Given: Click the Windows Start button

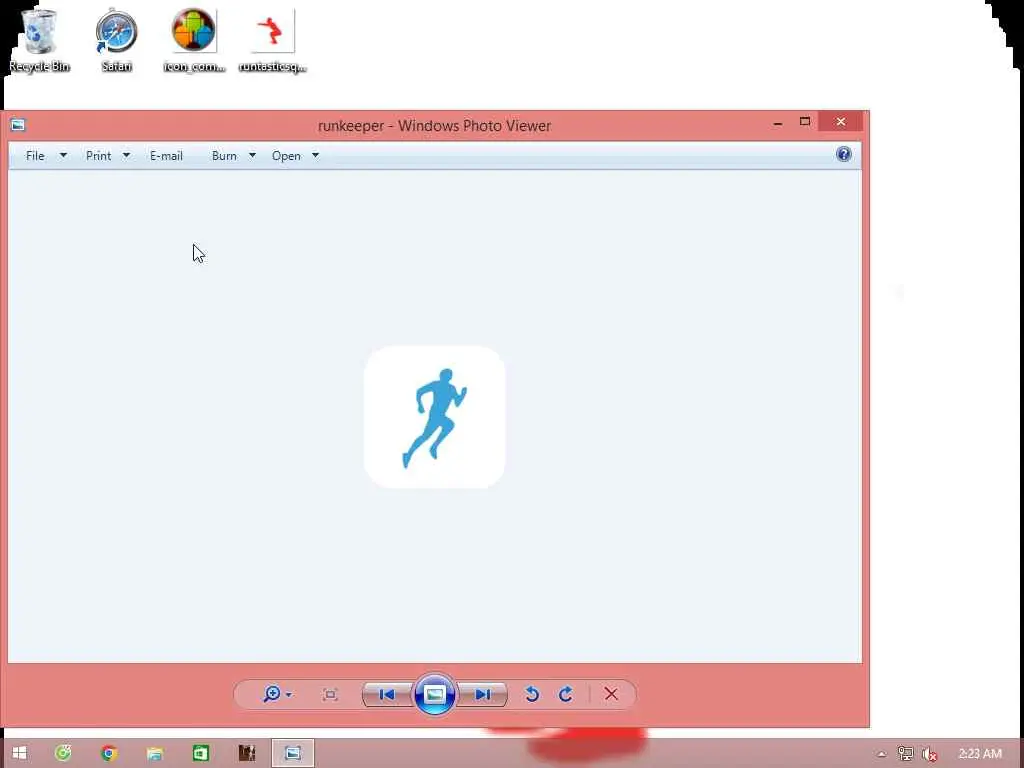Looking at the screenshot, I should pyautogui.click(x=20, y=753).
